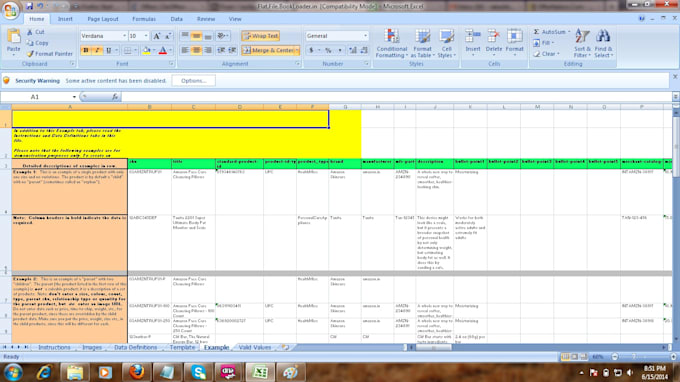Open the General number format dropdown
Viewport: 680px width, 382px height.
tap(365, 36)
